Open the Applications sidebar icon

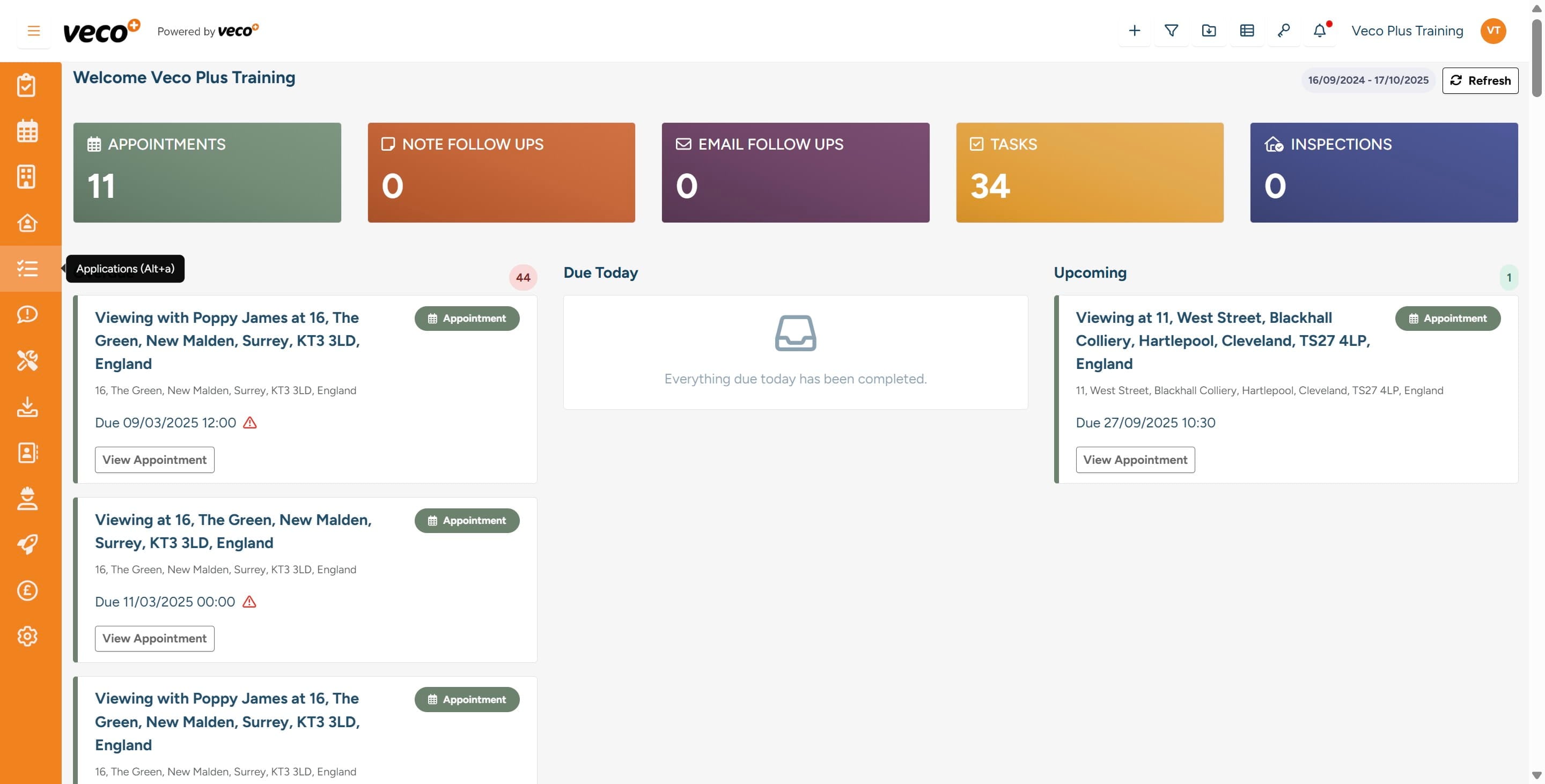pyautogui.click(x=27, y=269)
